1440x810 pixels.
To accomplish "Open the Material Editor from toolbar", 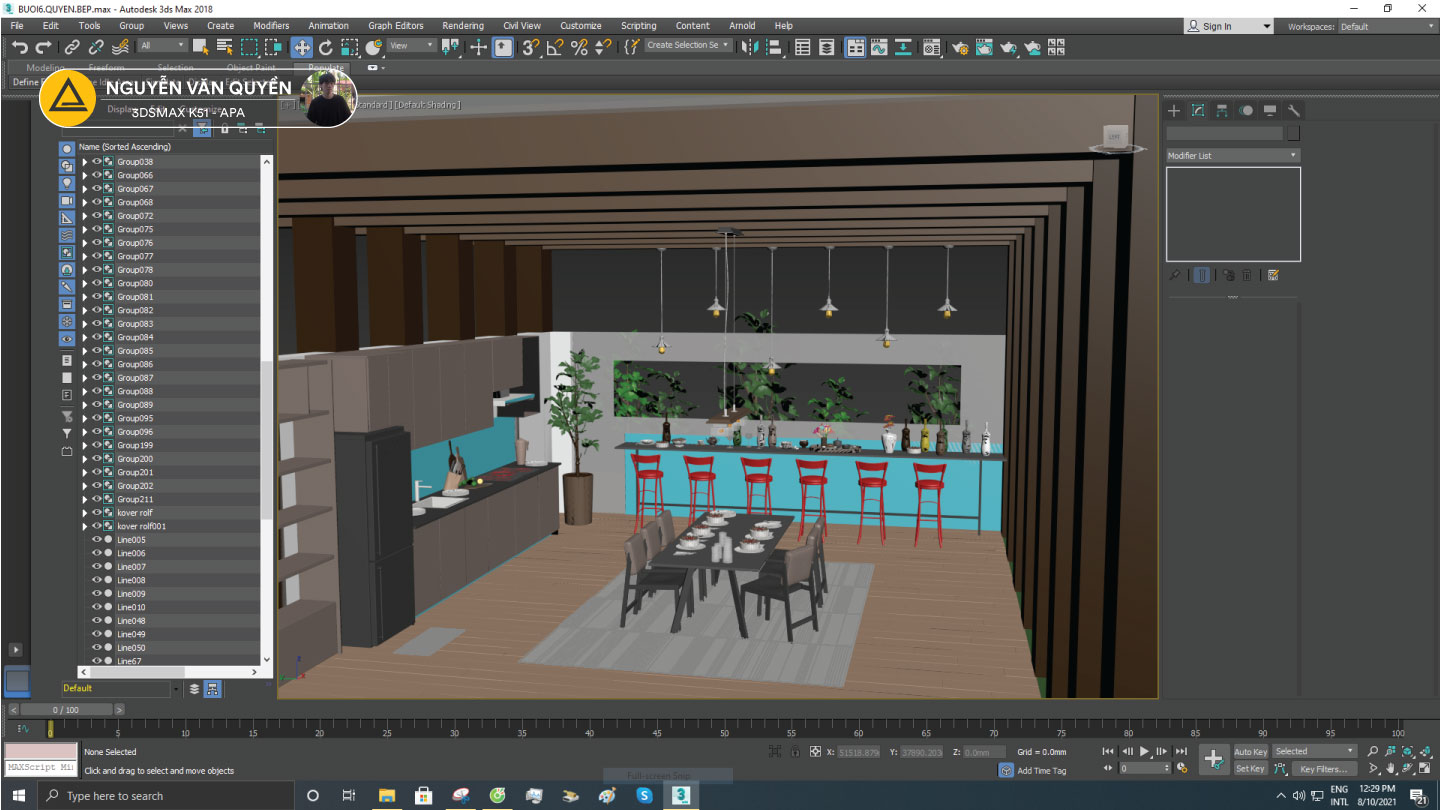I will pyautogui.click(x=932, y=47).
